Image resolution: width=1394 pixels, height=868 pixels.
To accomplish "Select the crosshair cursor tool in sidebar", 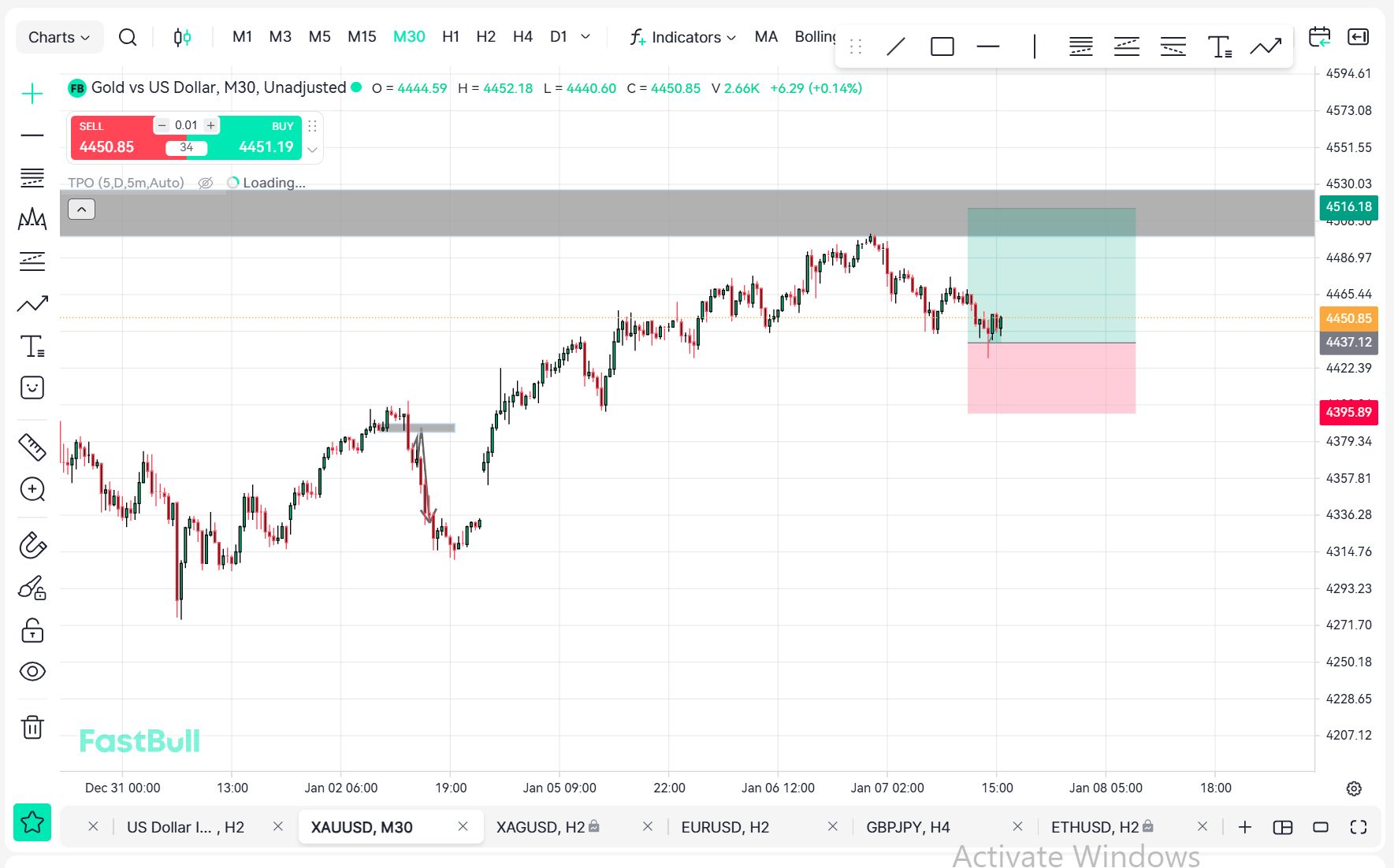I will [32, 94].
